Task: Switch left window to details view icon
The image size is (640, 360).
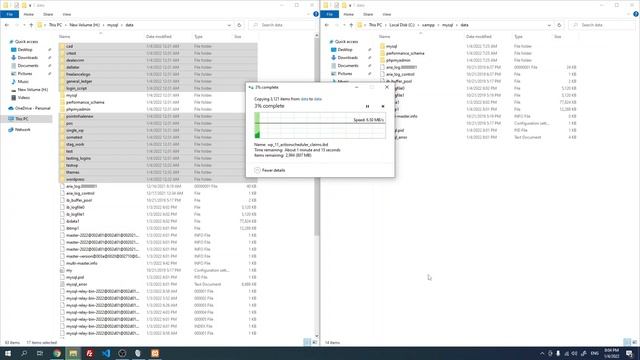Action: 307,342
